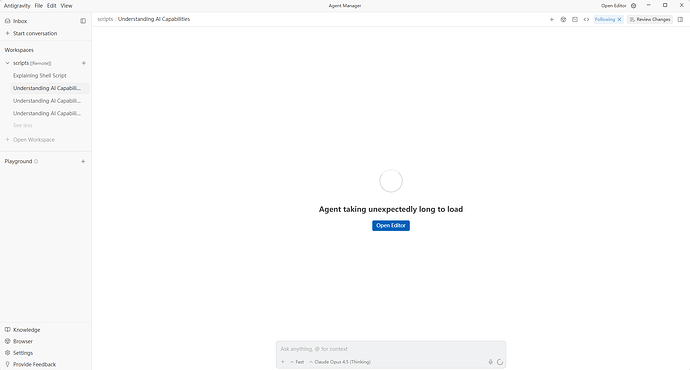The image size is (690, 370).
Task: Toggle the right side panel icon
Action: 680,19
